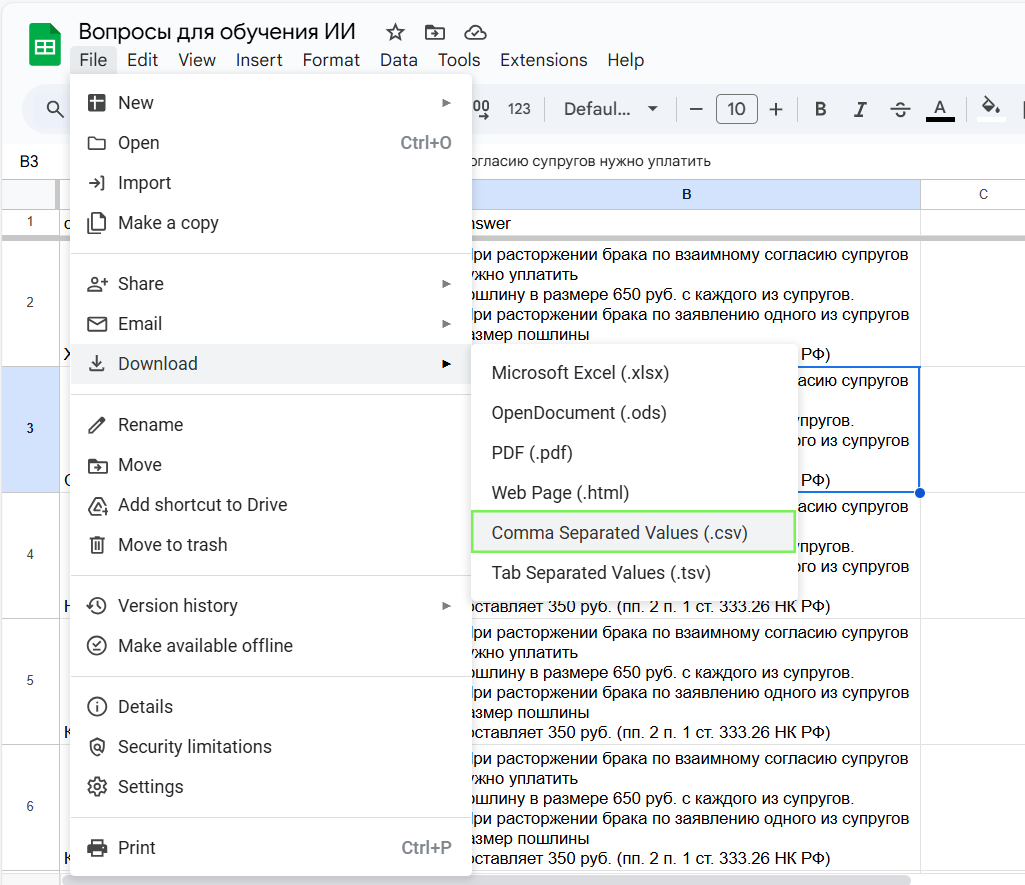Open the Extensions menu

(x=543, y=60)
